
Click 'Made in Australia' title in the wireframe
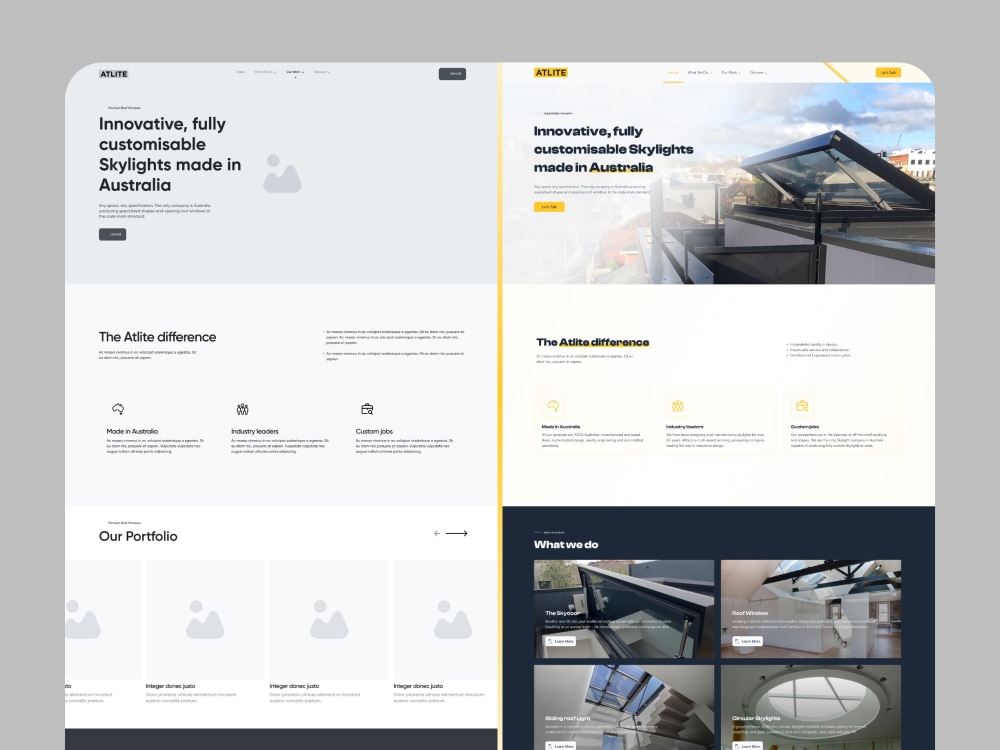click(x=132, y=431)
